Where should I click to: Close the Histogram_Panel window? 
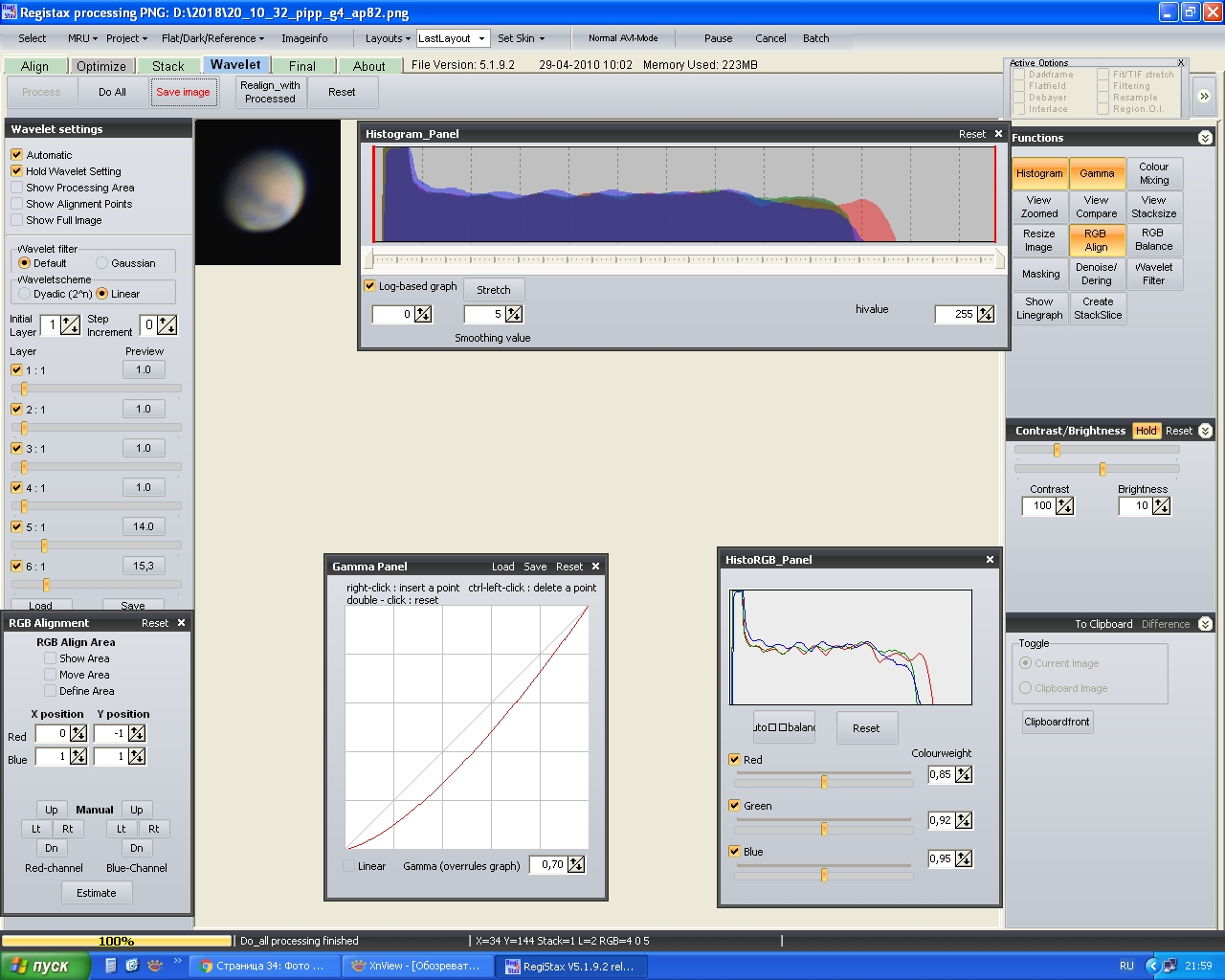(x=998, y=134)
